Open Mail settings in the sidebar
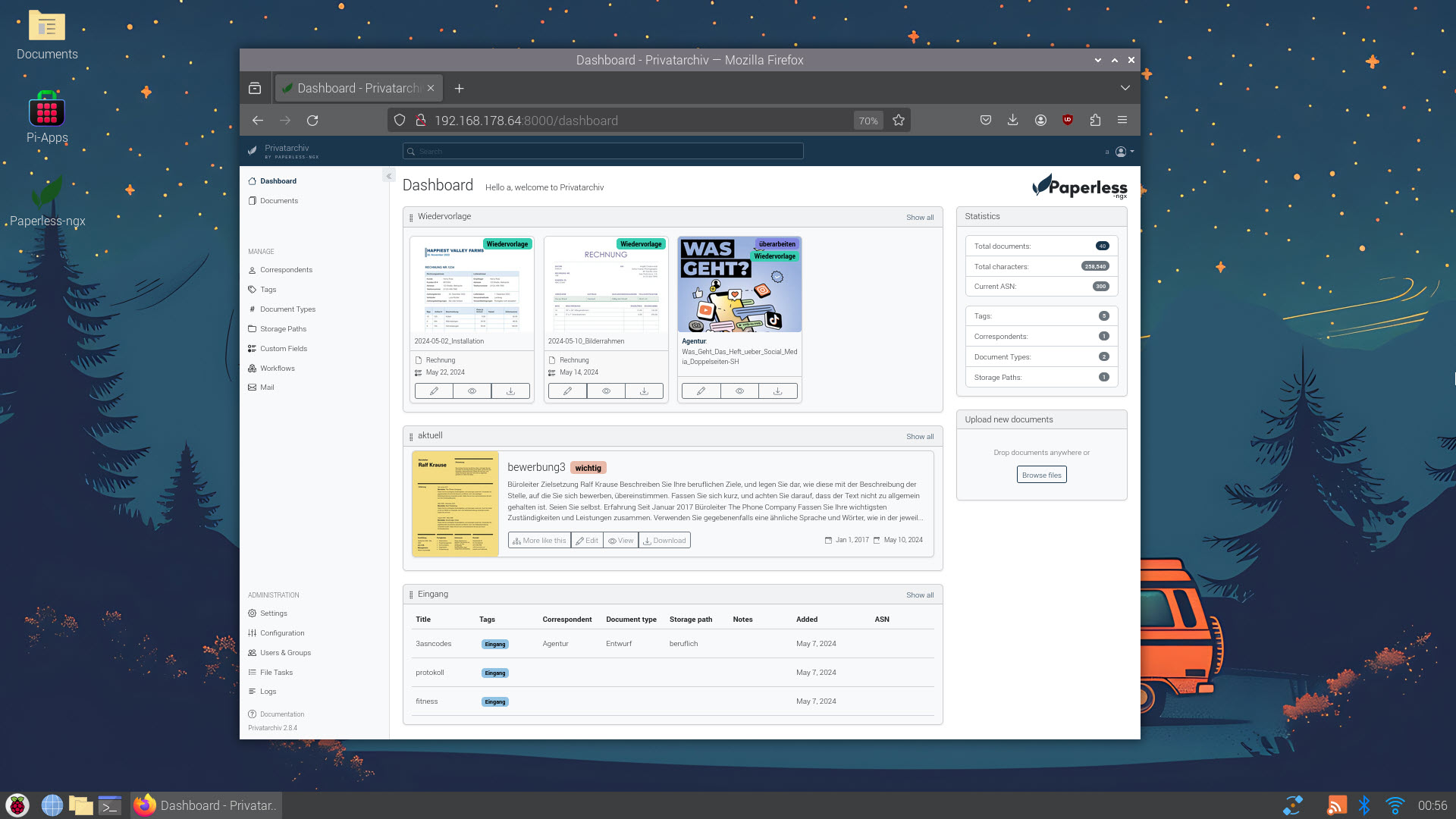The height and width of the screenshot is (819, 1456). [x=266, y=387]
